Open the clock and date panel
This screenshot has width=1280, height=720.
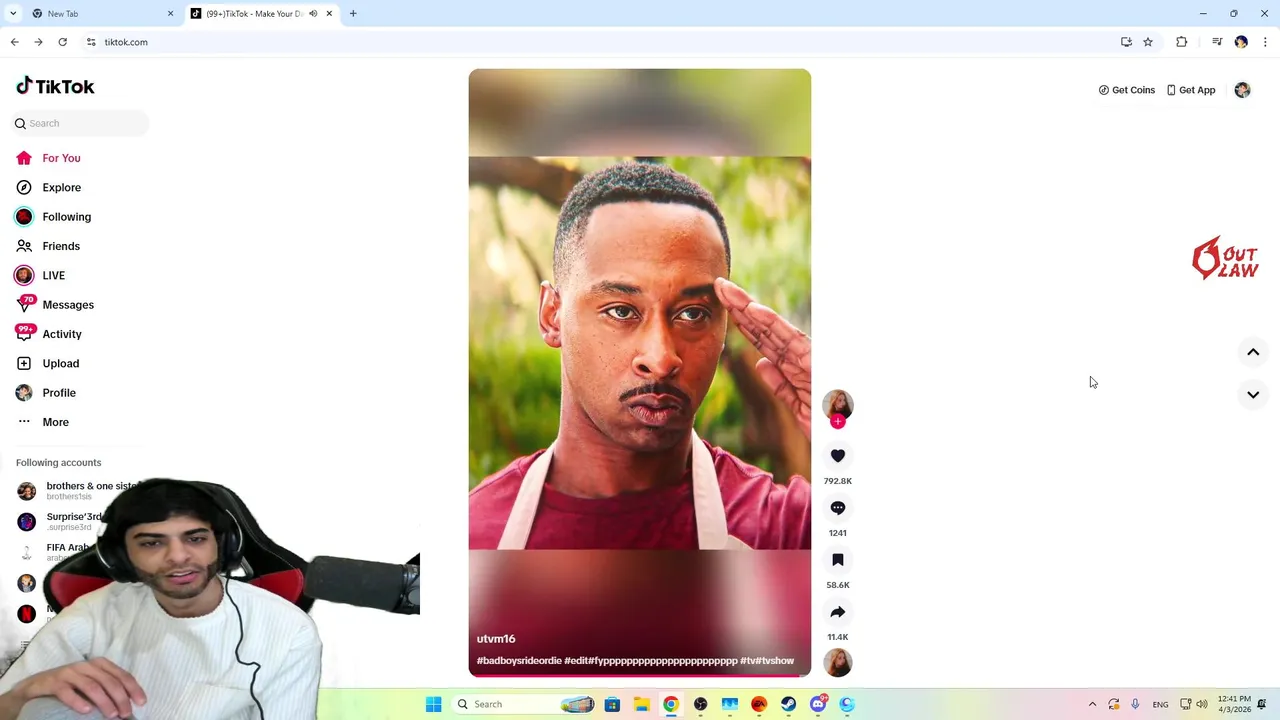click(1235, 704)
